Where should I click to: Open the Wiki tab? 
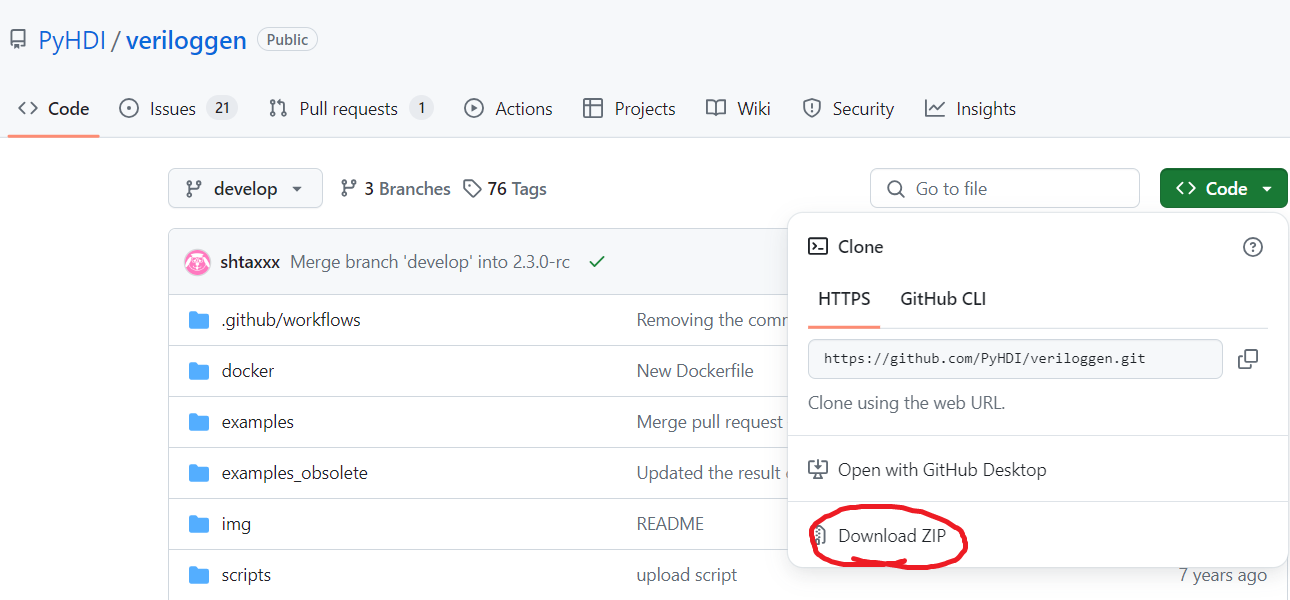pos(738,109)
